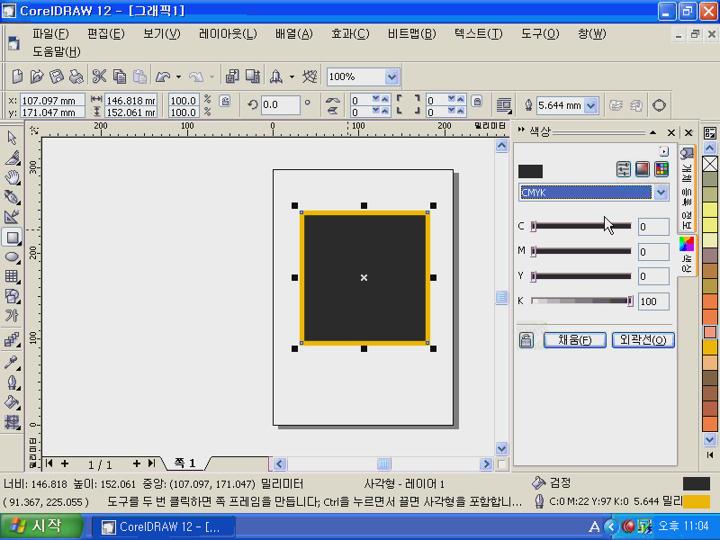This screenshot has height=540, width=720.
Task: Open the 편집(E) menu
Action: pos(106,34)
